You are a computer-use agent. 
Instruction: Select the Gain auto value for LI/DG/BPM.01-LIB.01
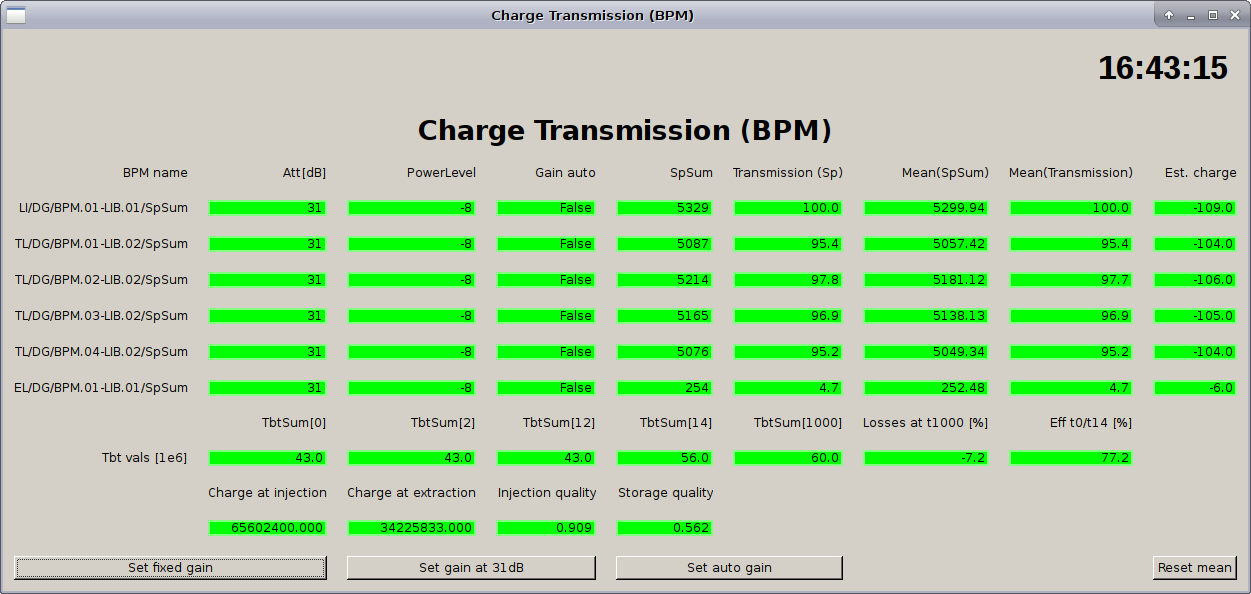click(x=546, y=208)
